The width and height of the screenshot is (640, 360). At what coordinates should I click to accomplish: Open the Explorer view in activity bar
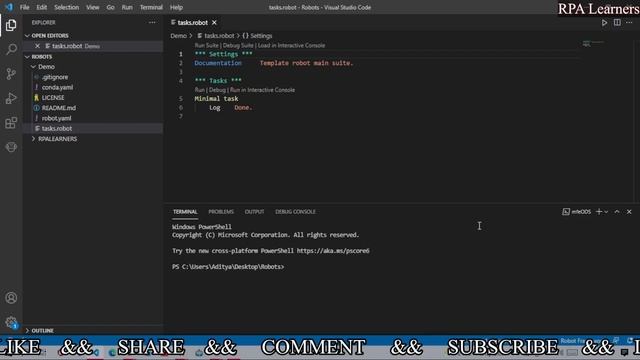[11, 25]
